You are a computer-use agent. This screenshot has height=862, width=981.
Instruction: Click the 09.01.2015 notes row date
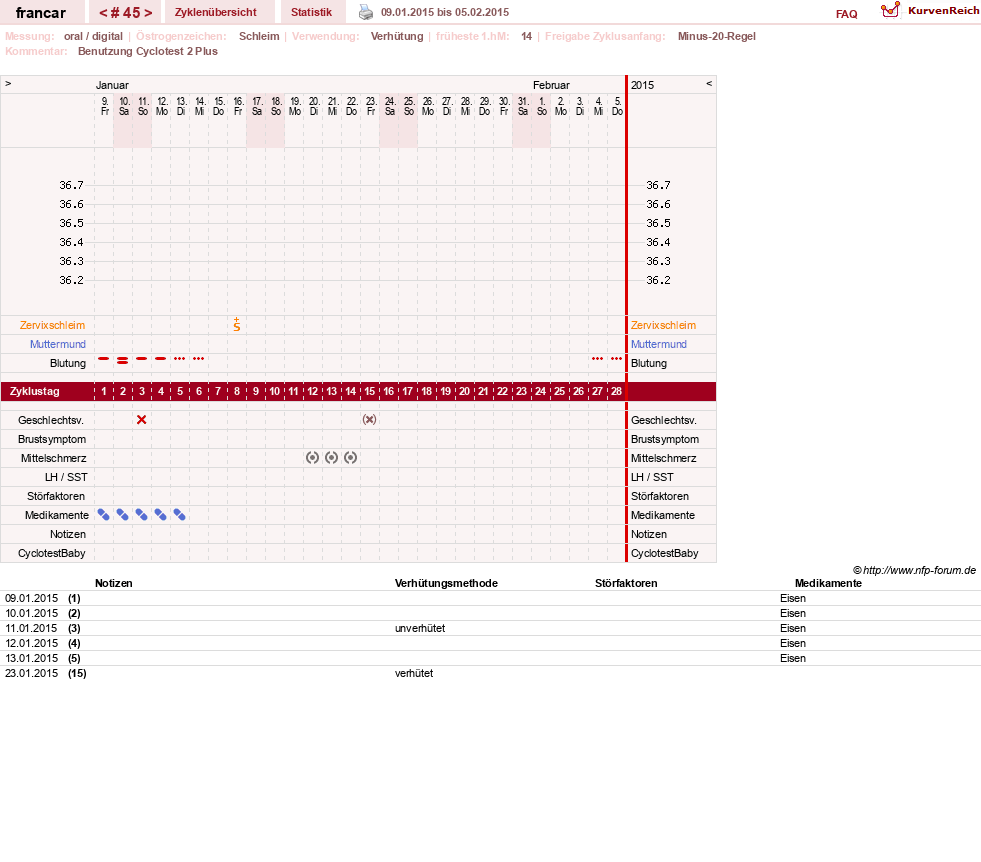point(31,598)
